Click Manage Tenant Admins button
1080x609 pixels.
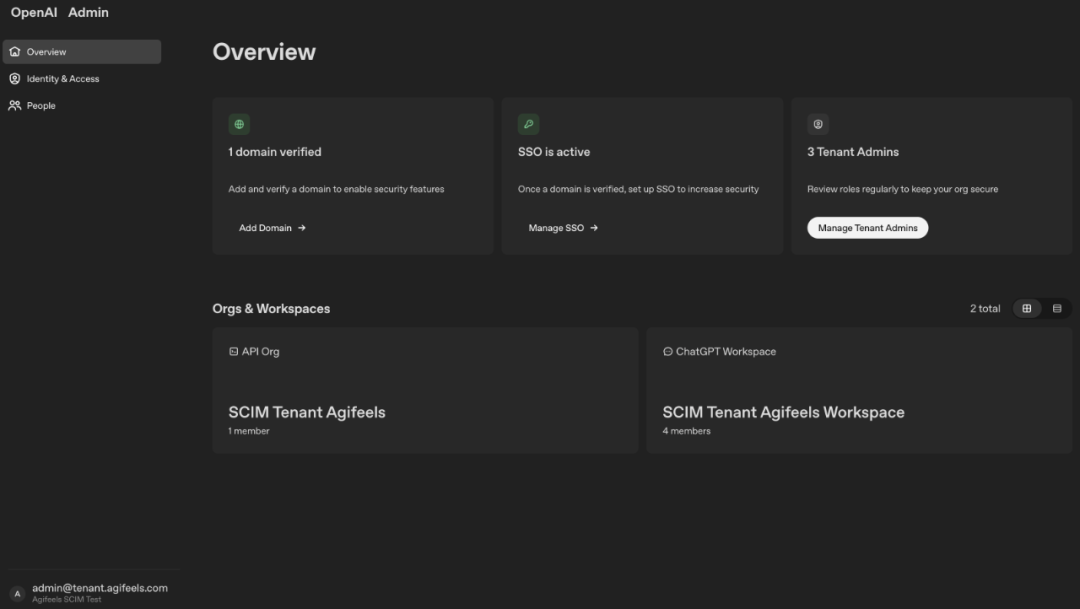867,228
